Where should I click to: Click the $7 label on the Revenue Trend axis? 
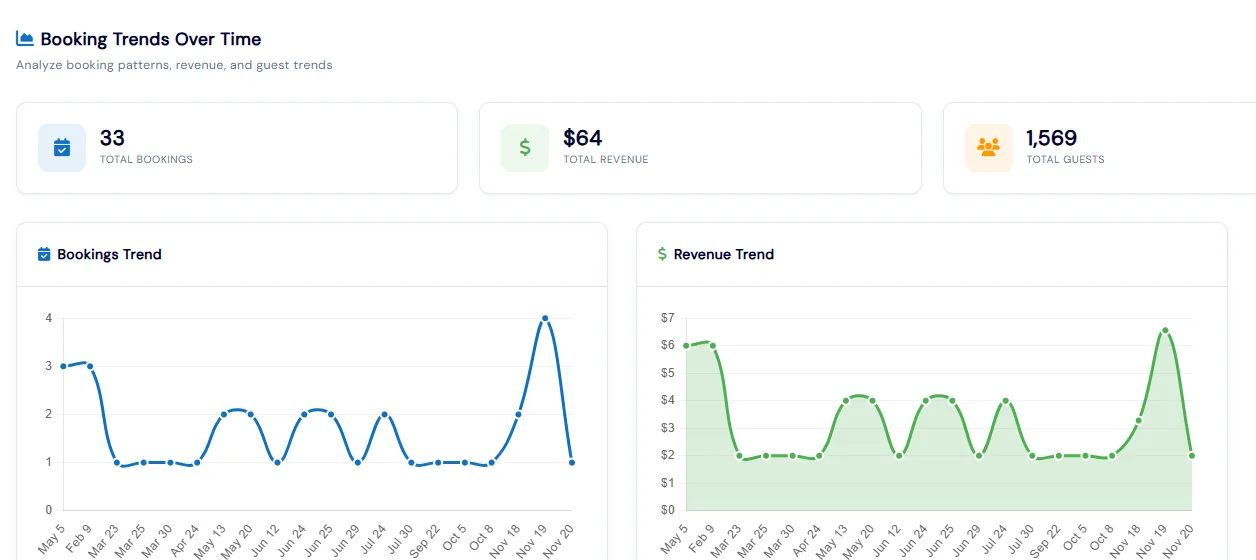pyautogui.click(x=668, y=318)
